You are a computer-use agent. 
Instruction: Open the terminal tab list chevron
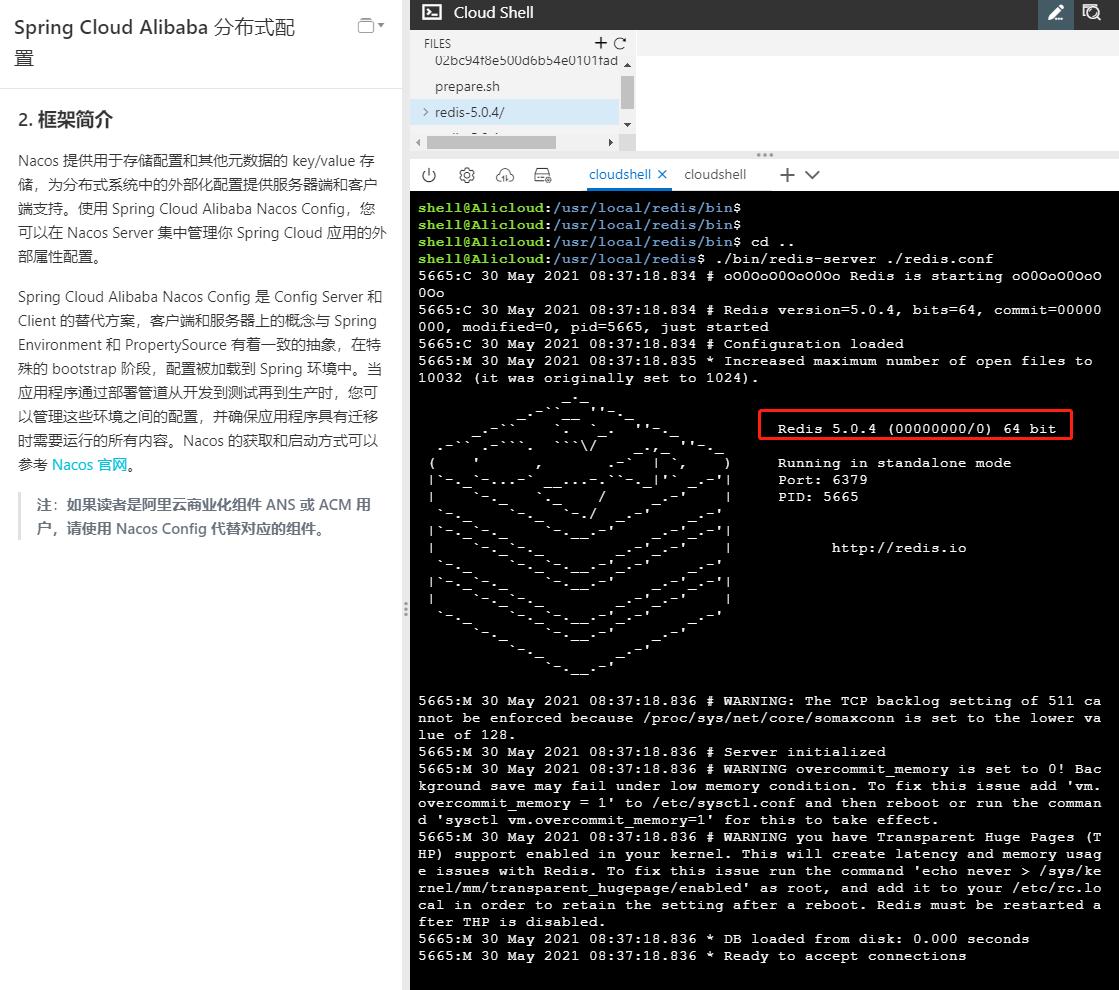tap(813, 175)
